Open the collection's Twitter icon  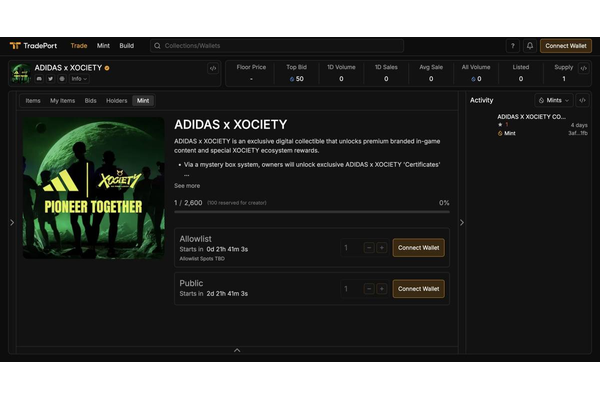(x=51, y=79)
